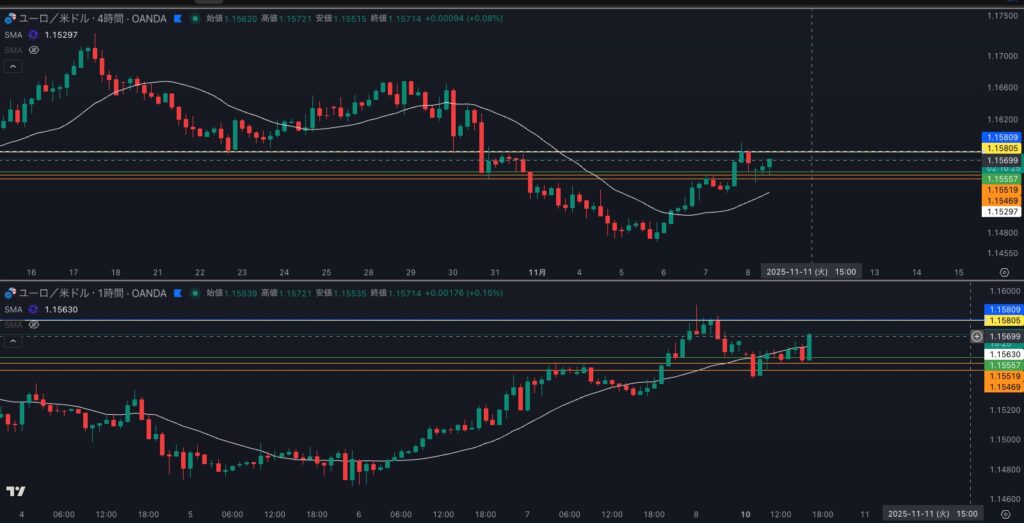Viewport: 1024px width, 523px height.
Task: Toggle visibility of hidden SMA on 4-hour chart
Action: (x=33, y=50)
